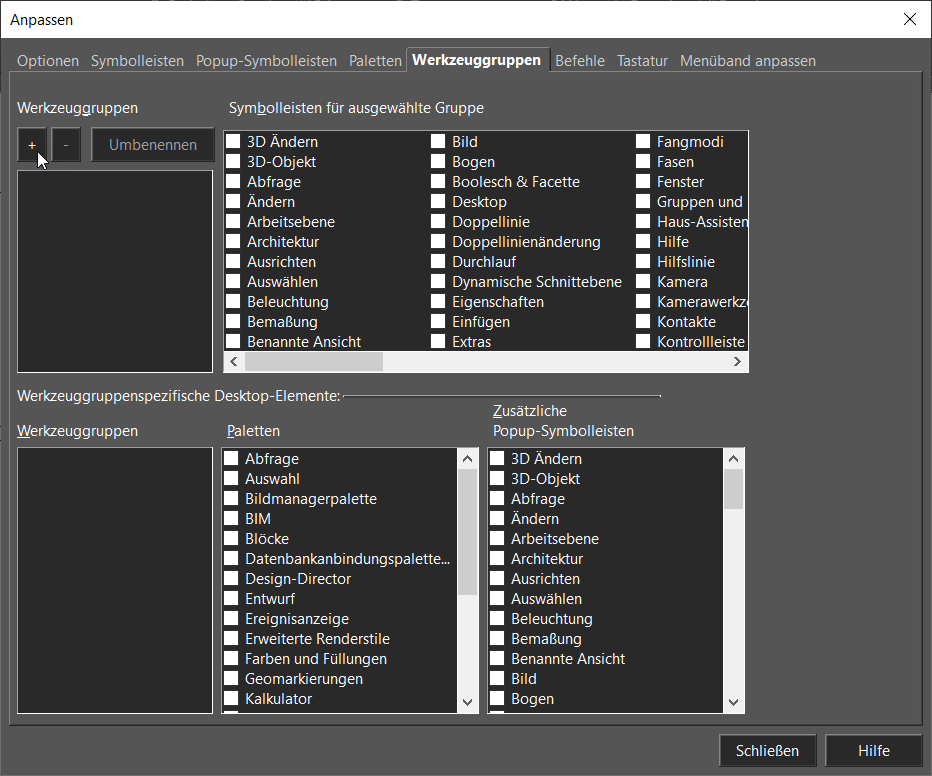This screenshot has height=776, width=932.
Task: Enable BIM in the Paletten list
Action: coord(231,519)
